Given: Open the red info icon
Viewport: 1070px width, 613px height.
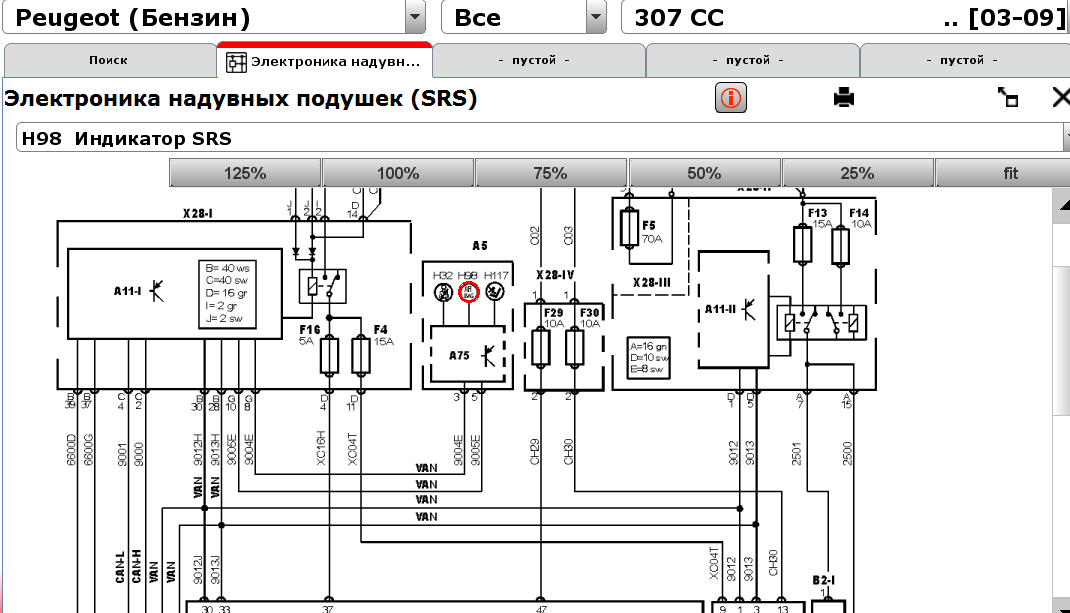Looking at the screenshot, I should [x=730, y=98].
